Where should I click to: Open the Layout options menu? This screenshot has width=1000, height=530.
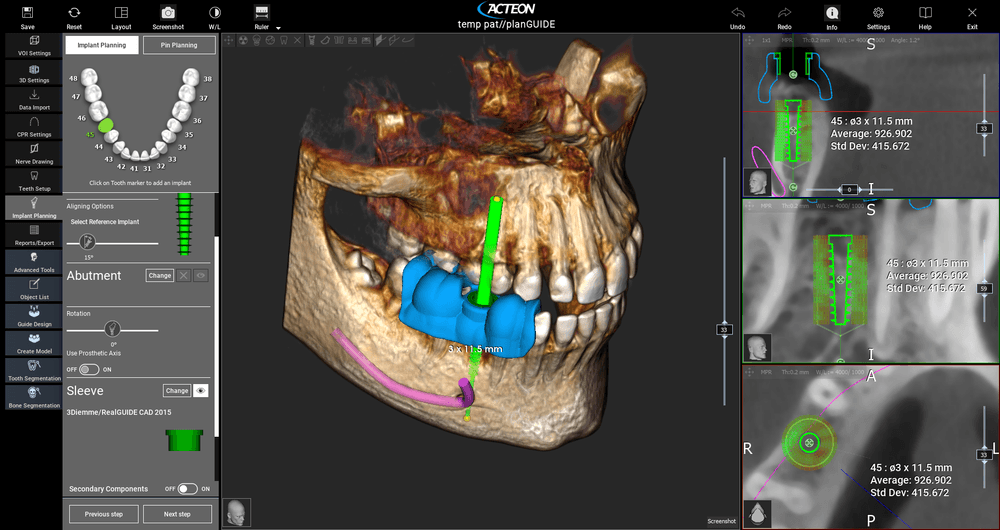point(121,13)
